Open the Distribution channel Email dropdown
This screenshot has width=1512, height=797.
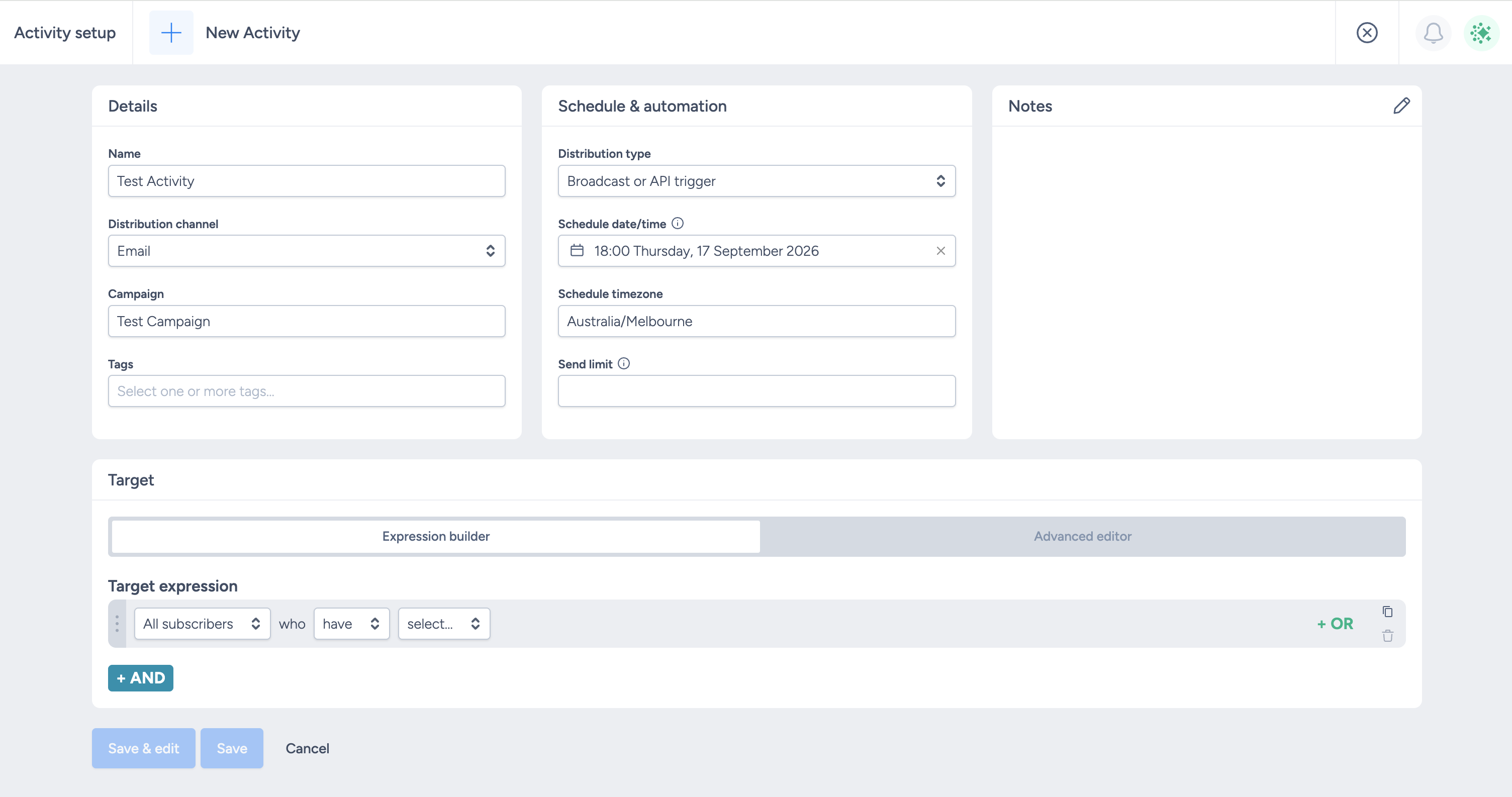(307, 251)
